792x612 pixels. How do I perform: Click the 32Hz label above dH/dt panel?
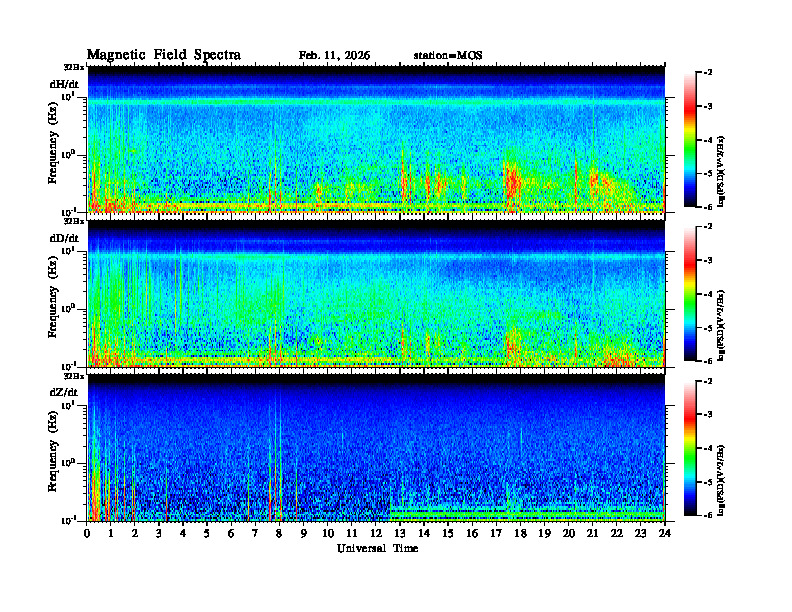[74, 67]
